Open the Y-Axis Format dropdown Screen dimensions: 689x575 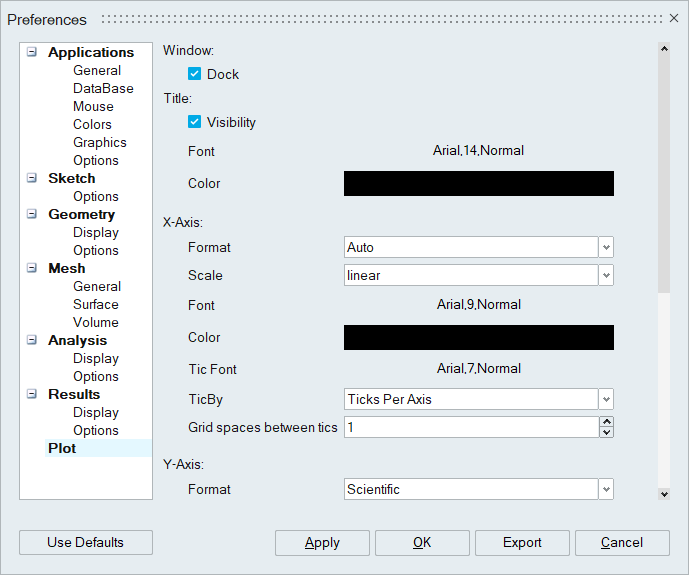click(606, 489)
